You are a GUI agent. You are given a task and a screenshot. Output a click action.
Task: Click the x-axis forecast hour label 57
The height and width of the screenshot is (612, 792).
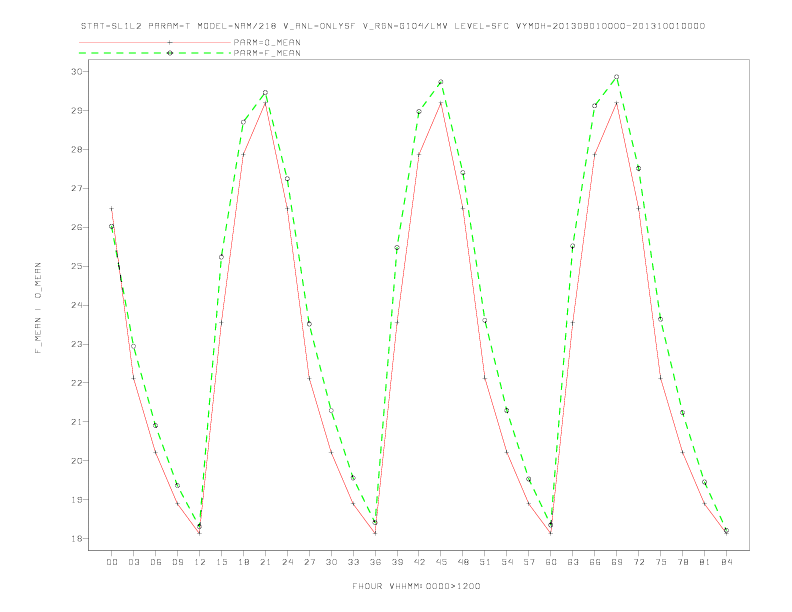[x=529, y=562]
